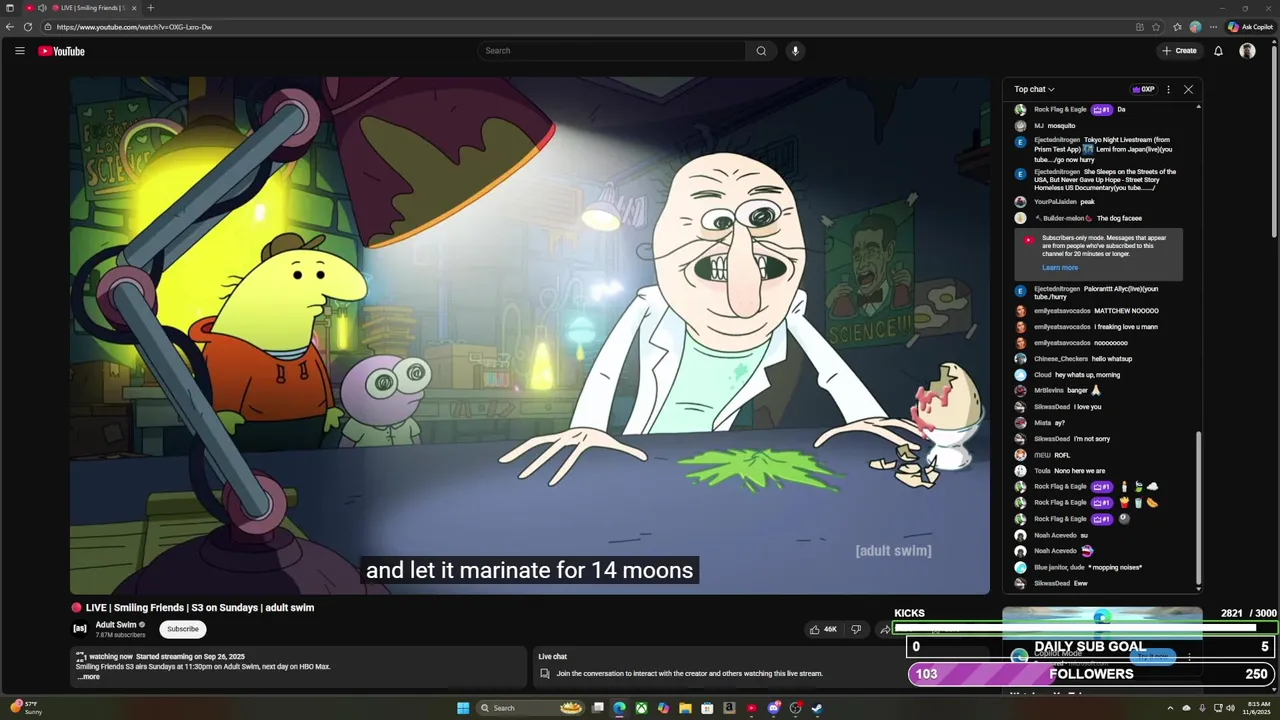Reload the page in the browser
This screenshot has width=1280, height=720.
click(x=28, y=27)
